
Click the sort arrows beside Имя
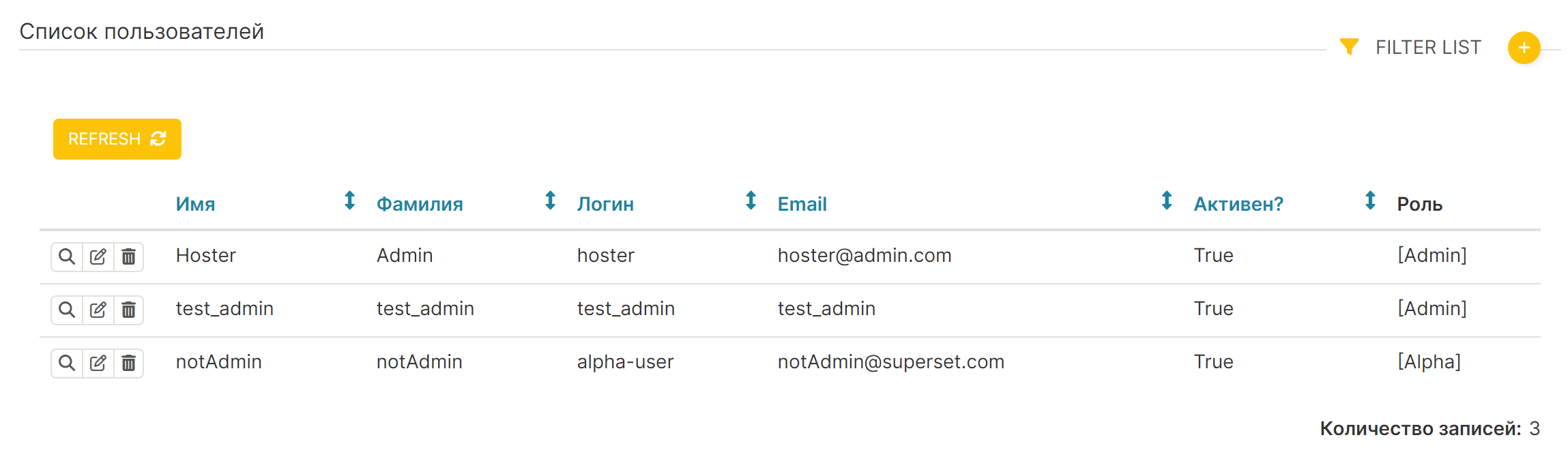(349, 201)
